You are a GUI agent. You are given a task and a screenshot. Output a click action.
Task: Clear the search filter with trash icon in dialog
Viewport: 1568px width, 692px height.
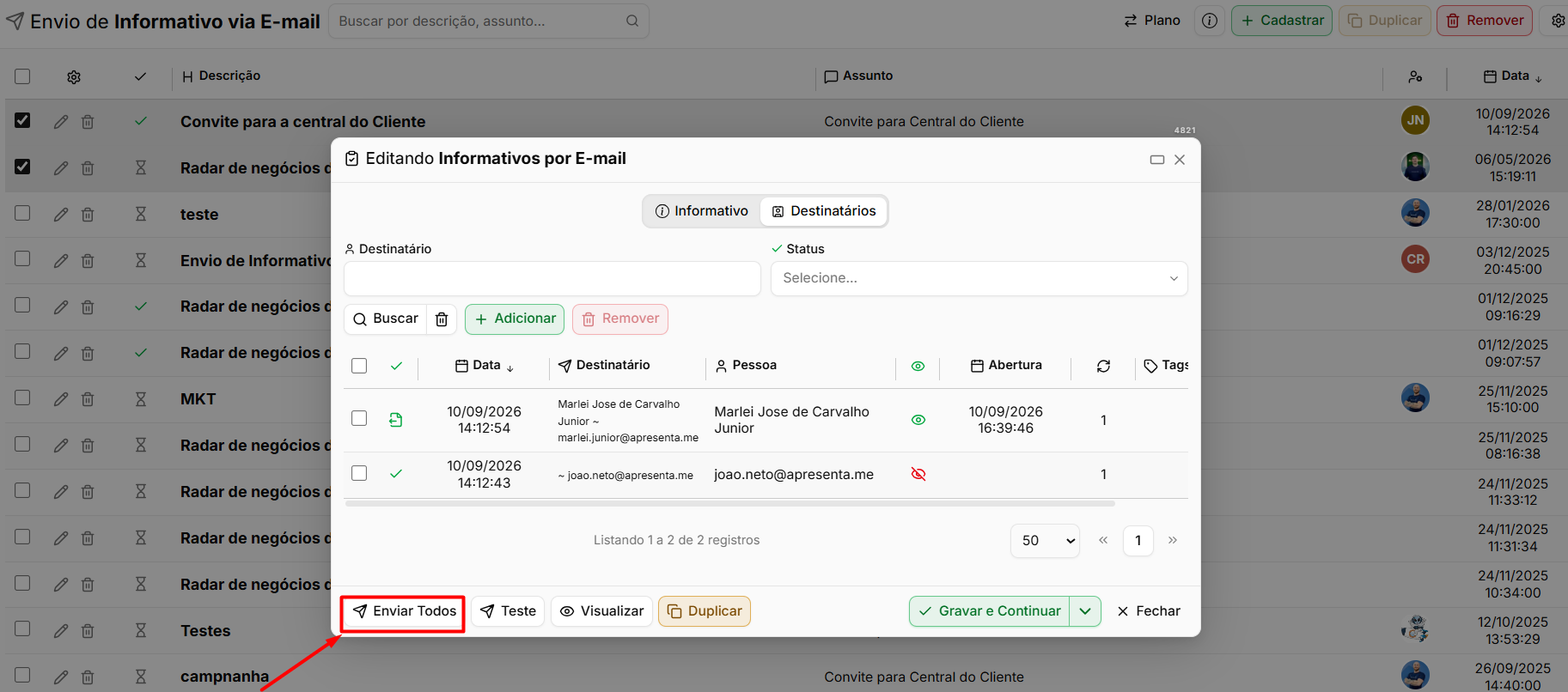[x=442, y=319]
